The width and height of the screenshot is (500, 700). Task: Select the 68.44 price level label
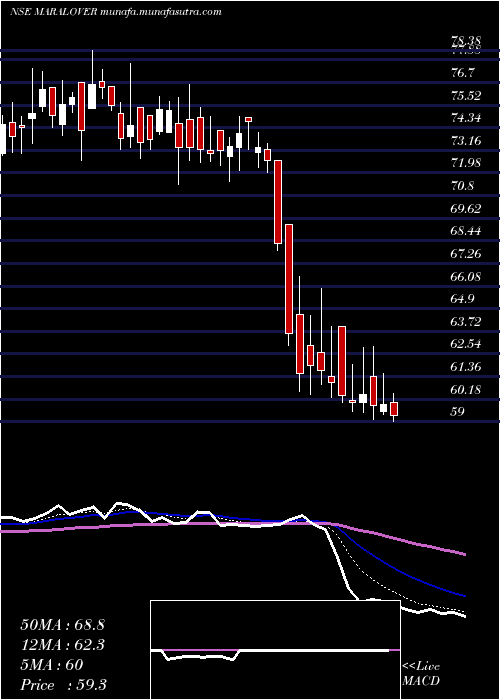(x=467, y=231)
